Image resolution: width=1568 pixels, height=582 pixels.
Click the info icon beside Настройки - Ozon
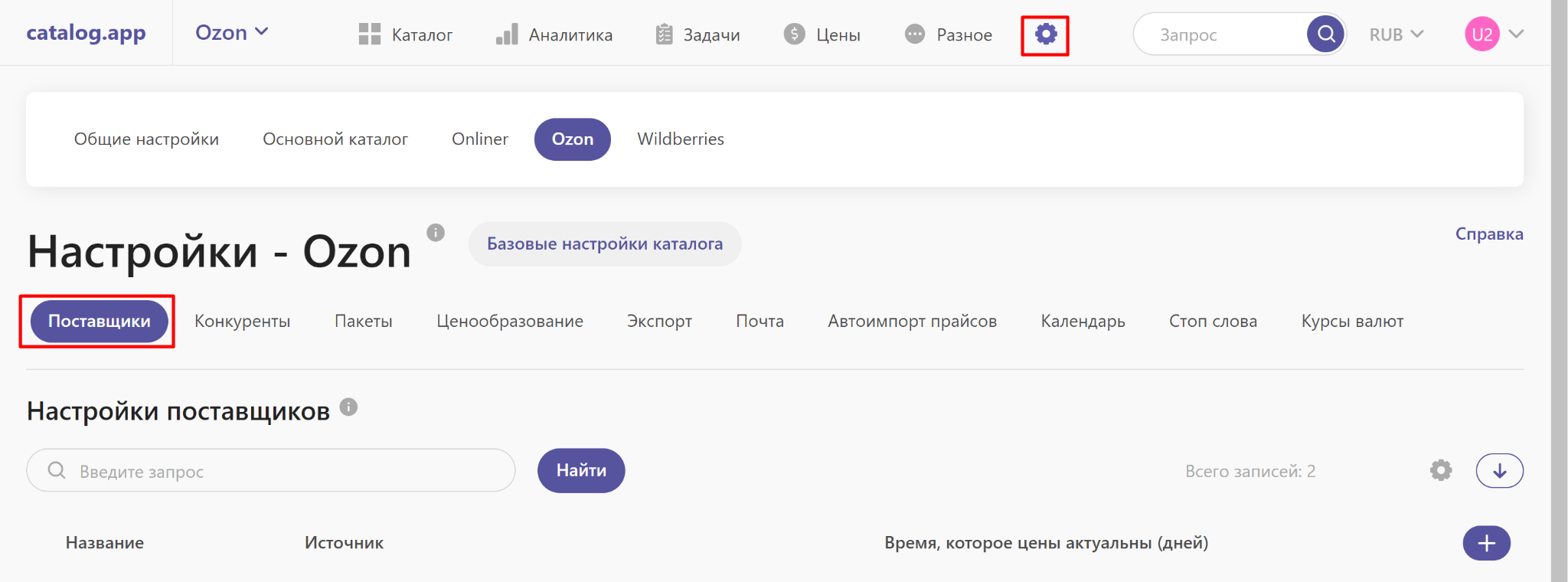click(x=436, y=233)
